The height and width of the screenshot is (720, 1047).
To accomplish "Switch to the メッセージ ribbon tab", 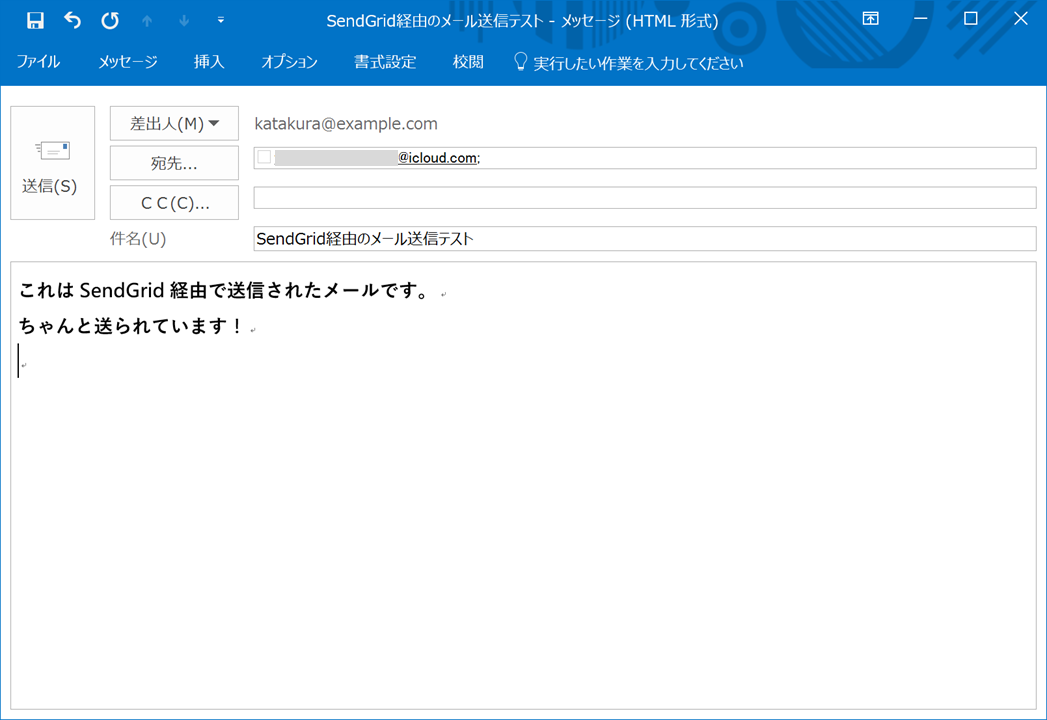I will coord(128,62).
